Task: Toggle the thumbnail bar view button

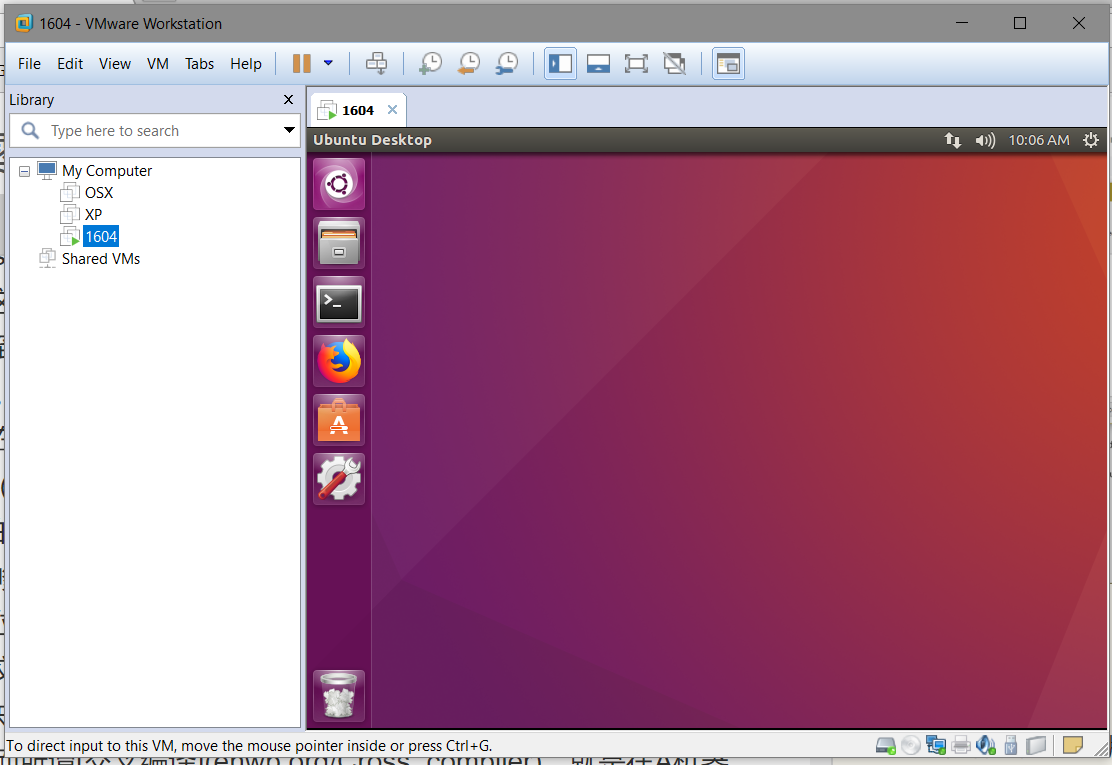Action: (x=598, y=64)
